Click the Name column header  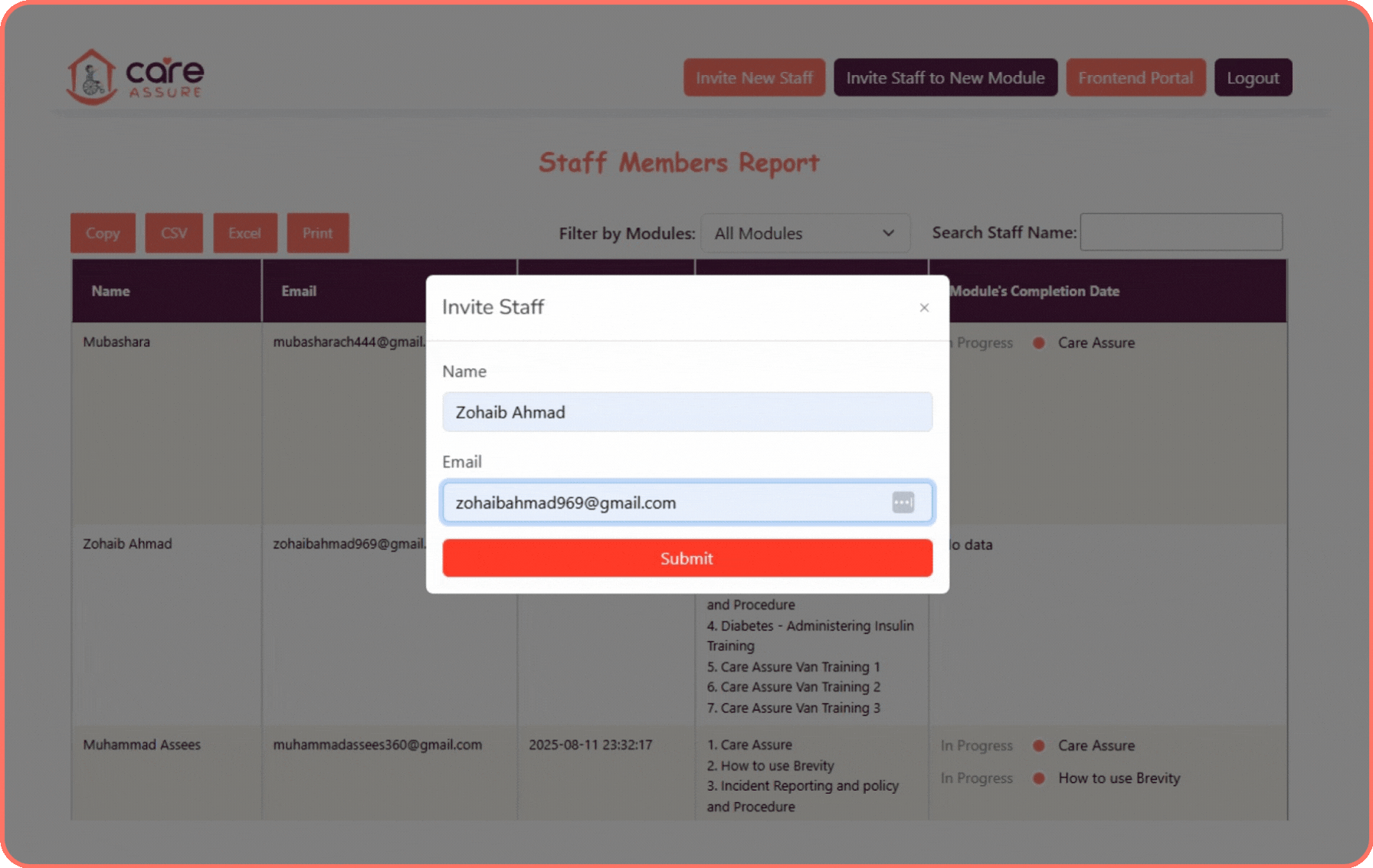pos(110,291)
